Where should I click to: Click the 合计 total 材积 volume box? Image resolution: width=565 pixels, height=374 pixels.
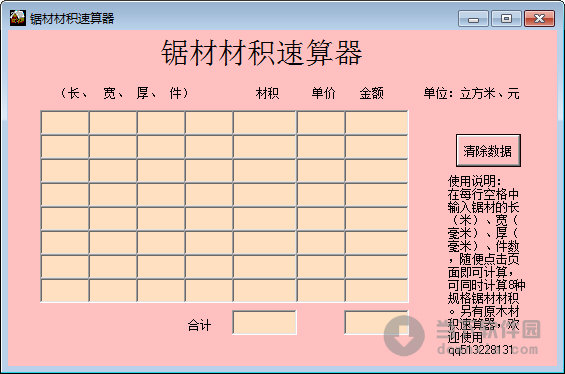264,322
